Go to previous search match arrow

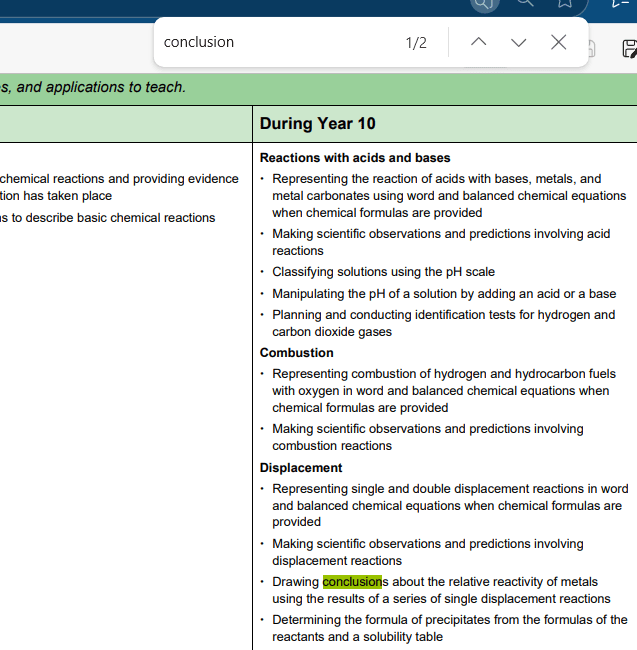[479, 42]
